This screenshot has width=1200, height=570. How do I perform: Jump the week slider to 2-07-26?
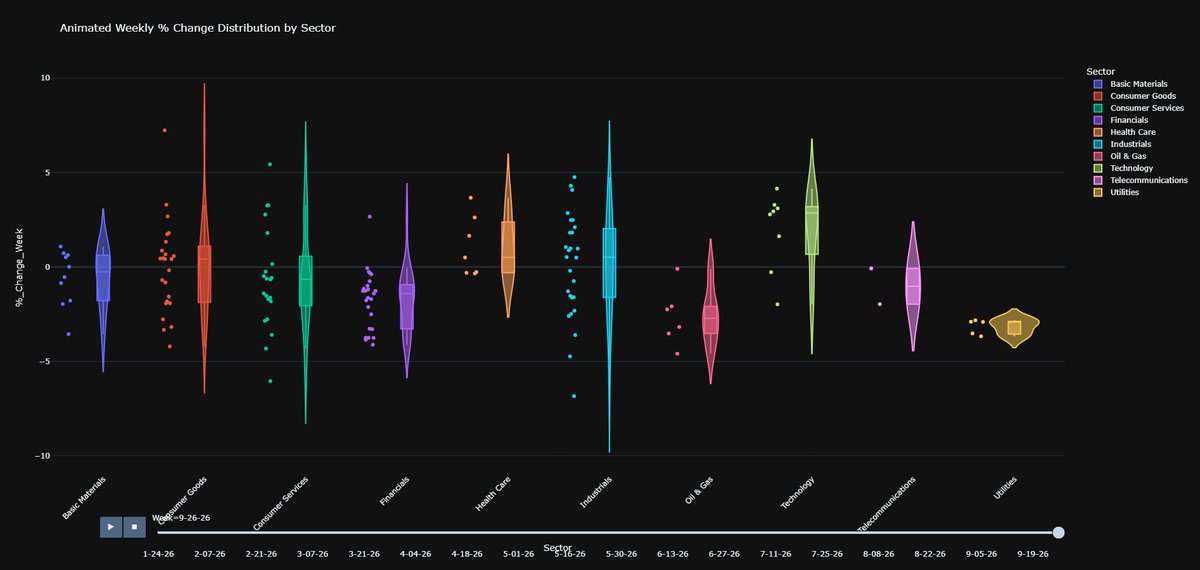tap(210, 553)
